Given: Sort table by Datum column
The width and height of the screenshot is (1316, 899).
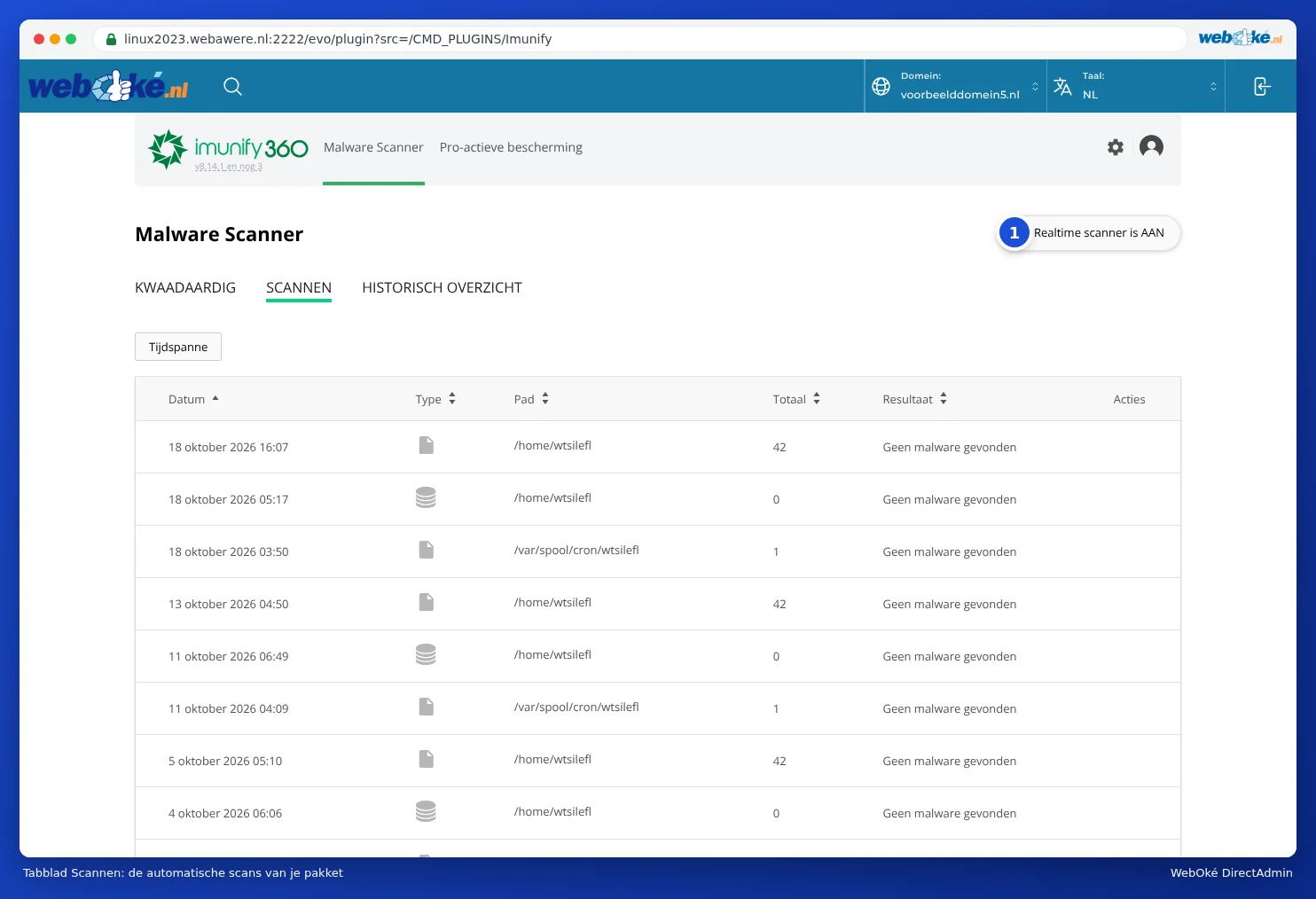Looking at the screenshot, I should (x=193, y=399).
